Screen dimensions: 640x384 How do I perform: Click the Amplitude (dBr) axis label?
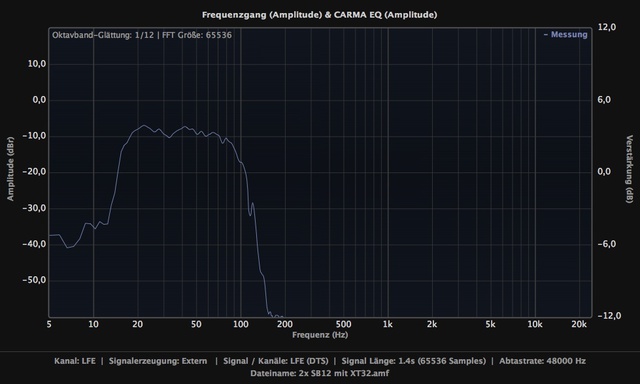click(10, 169)
